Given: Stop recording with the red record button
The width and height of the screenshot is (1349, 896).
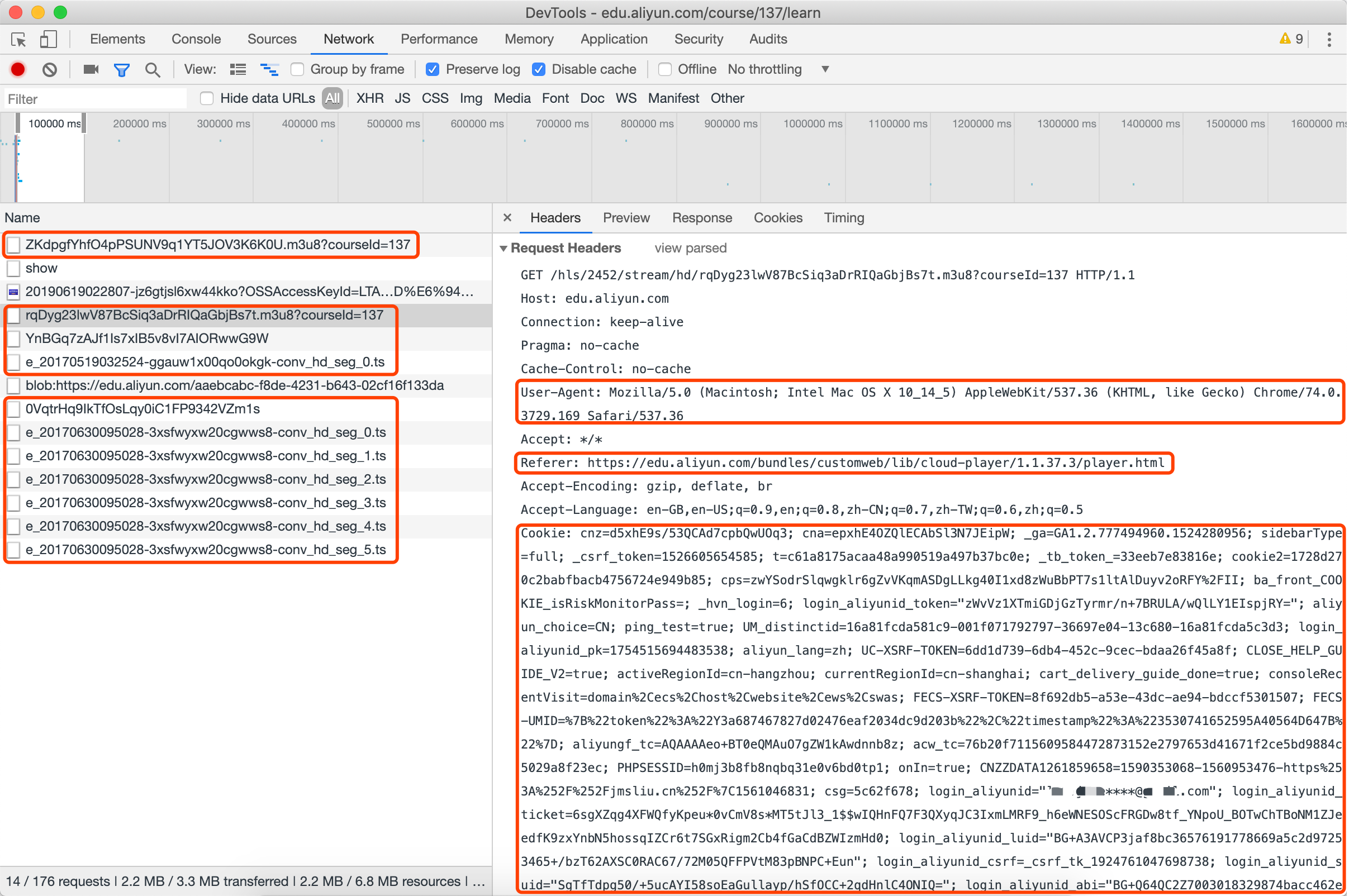Looking at the screenshot, I should pos(18,69).
